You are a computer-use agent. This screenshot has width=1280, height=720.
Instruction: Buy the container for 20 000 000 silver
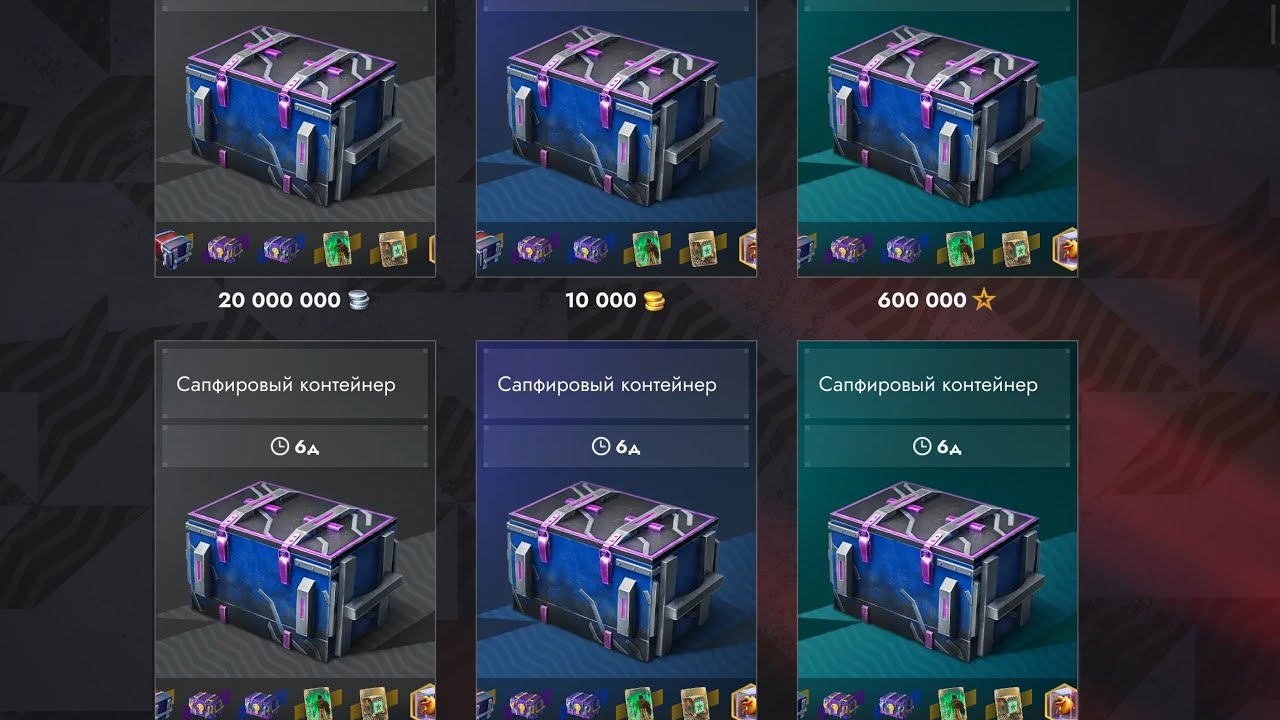click(x=294, y=300)
